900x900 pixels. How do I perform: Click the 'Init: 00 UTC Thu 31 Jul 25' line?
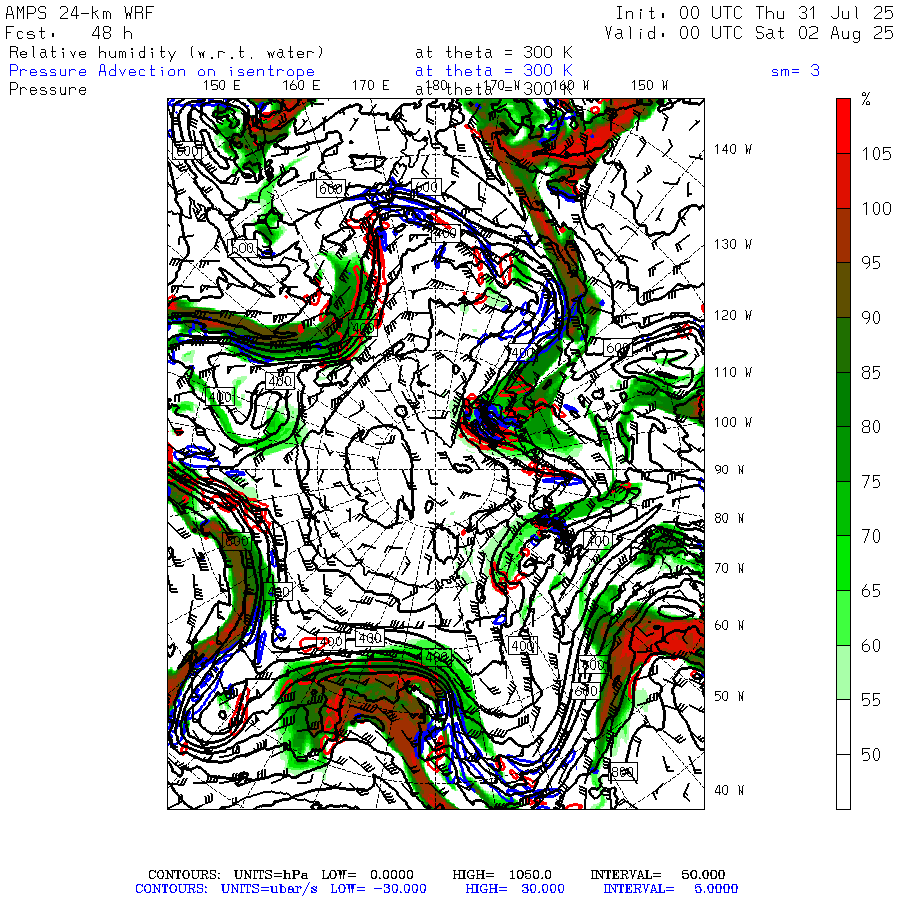point(754,13)
